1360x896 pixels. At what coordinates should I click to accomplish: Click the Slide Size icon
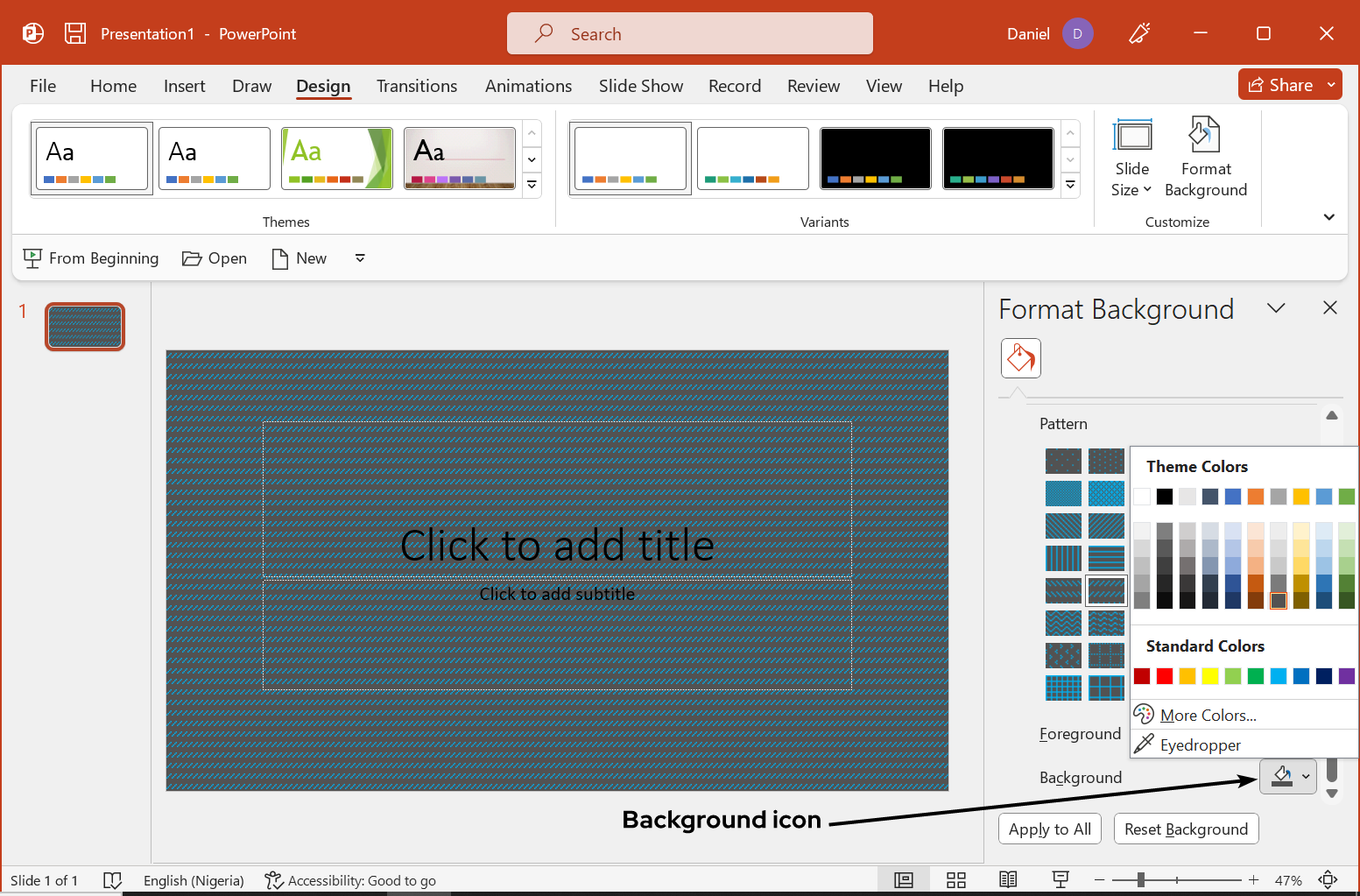point(1131,156)
